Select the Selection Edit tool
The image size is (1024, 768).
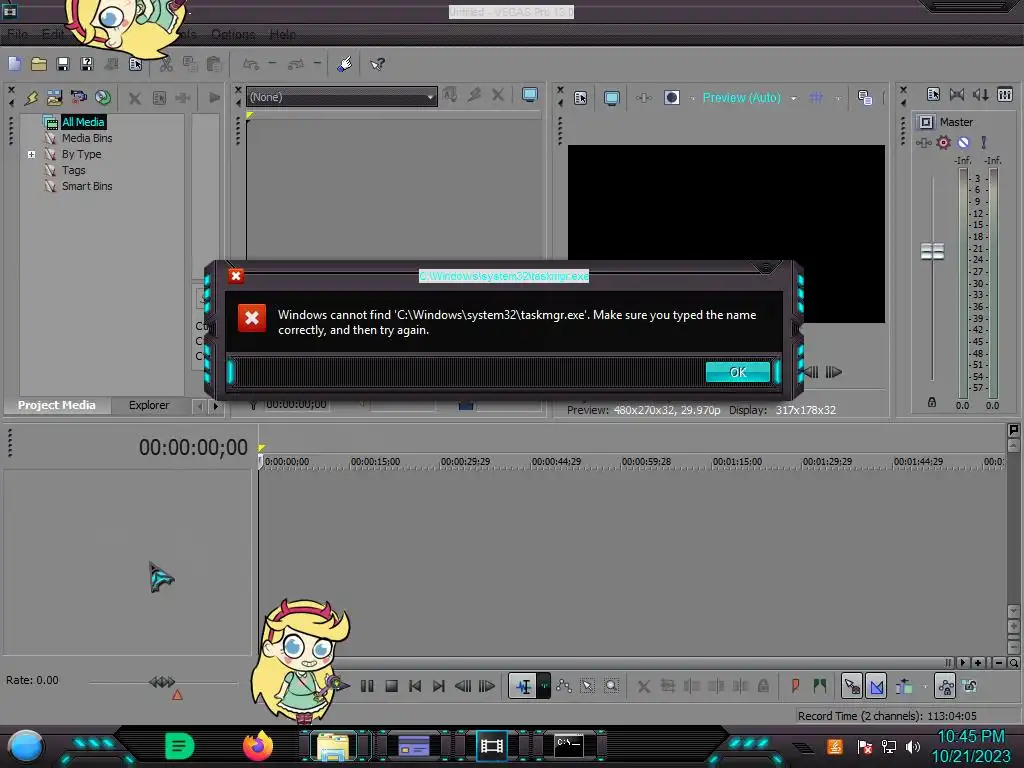click(588, 686)
